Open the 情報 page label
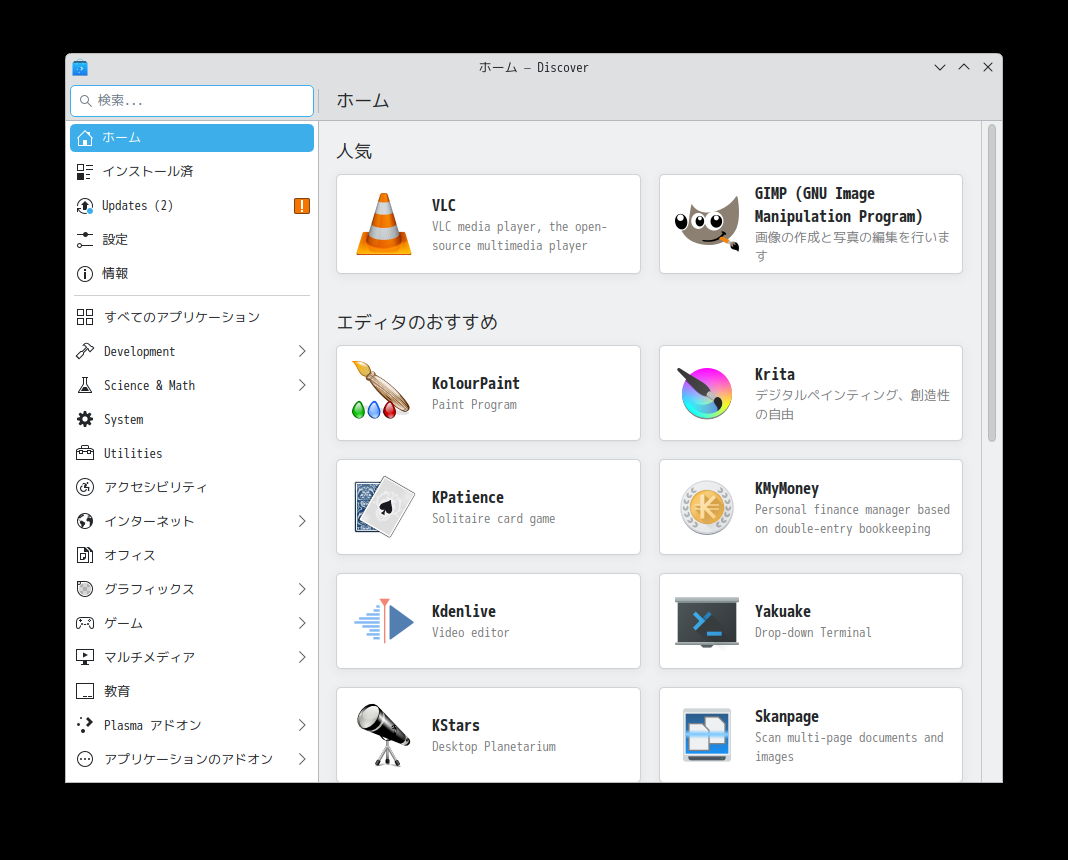Image resolution: width=1068 pixels, height=860 pixels. (x=115, y=274)
